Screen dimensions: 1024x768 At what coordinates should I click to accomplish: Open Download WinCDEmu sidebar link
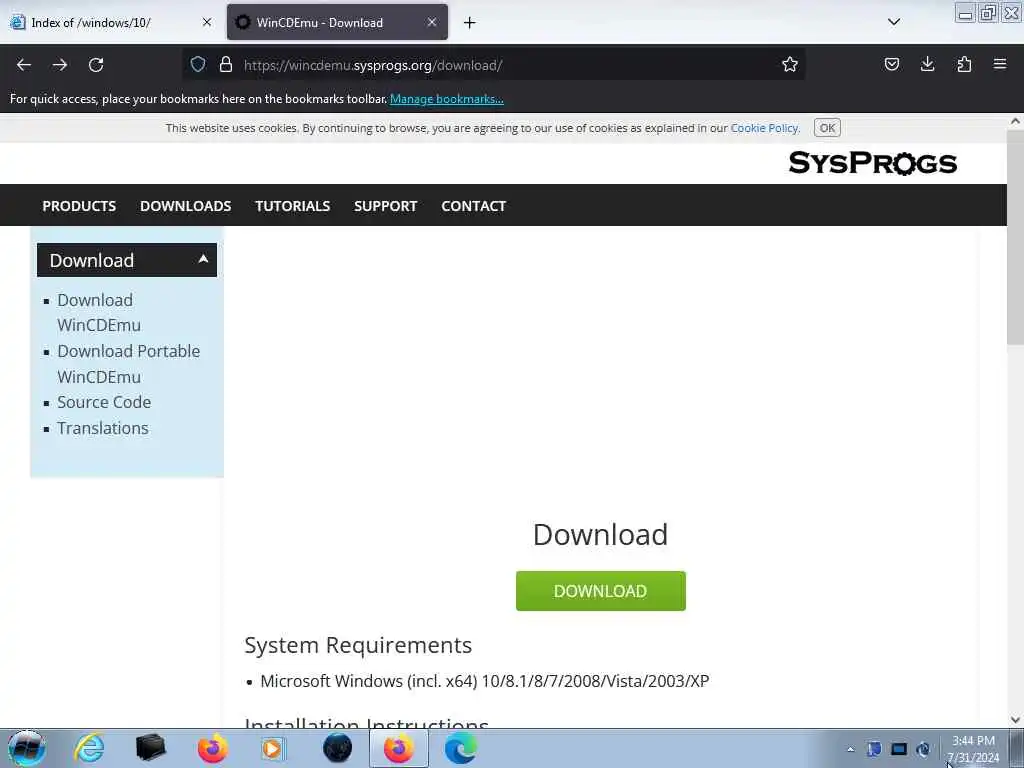point(99,313)
